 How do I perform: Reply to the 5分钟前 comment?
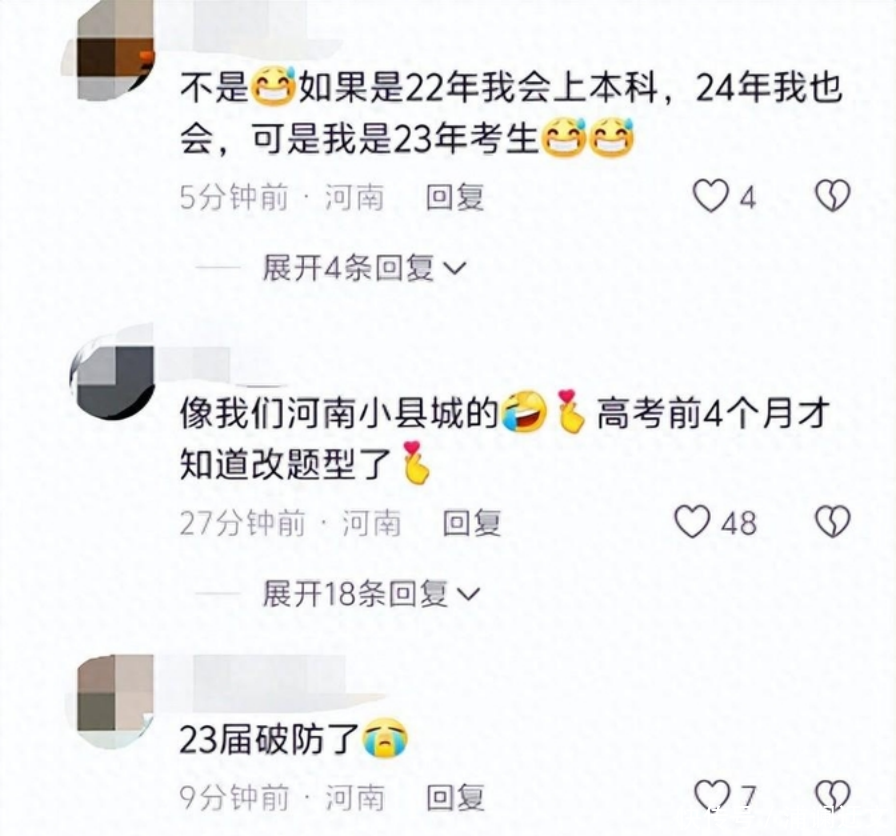(x=455, y=198)
